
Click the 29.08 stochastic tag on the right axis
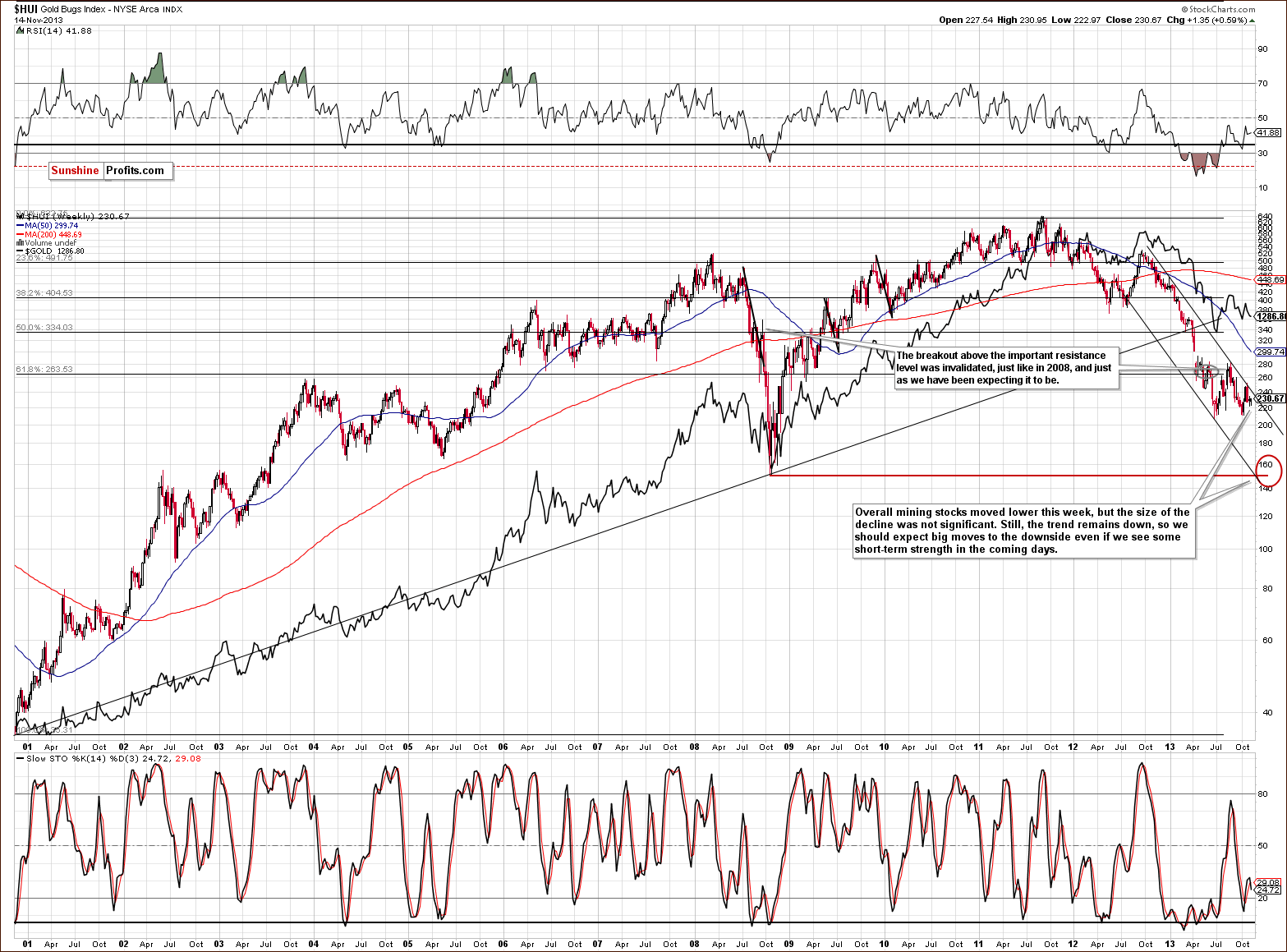tap(1268, 882)
